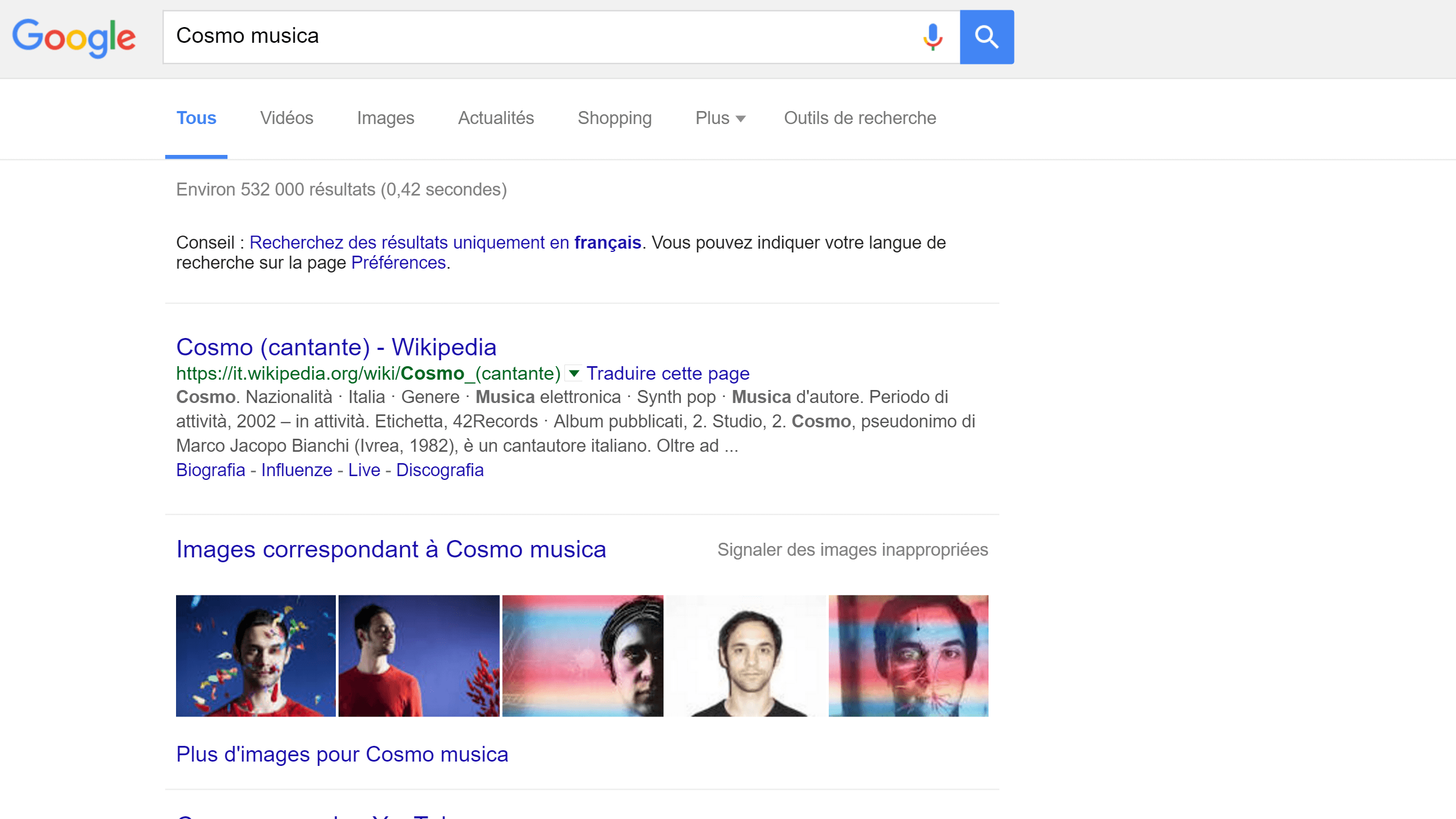Click 'Traduire cette page' link
This screenshot has height=819, width=1456.
pos(667,373)
